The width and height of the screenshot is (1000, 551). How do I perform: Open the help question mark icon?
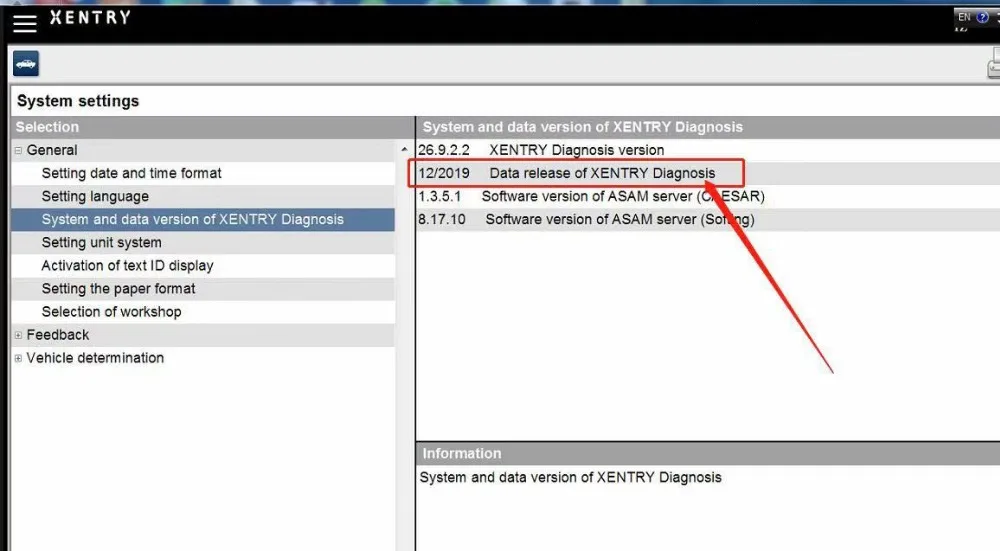983,17
